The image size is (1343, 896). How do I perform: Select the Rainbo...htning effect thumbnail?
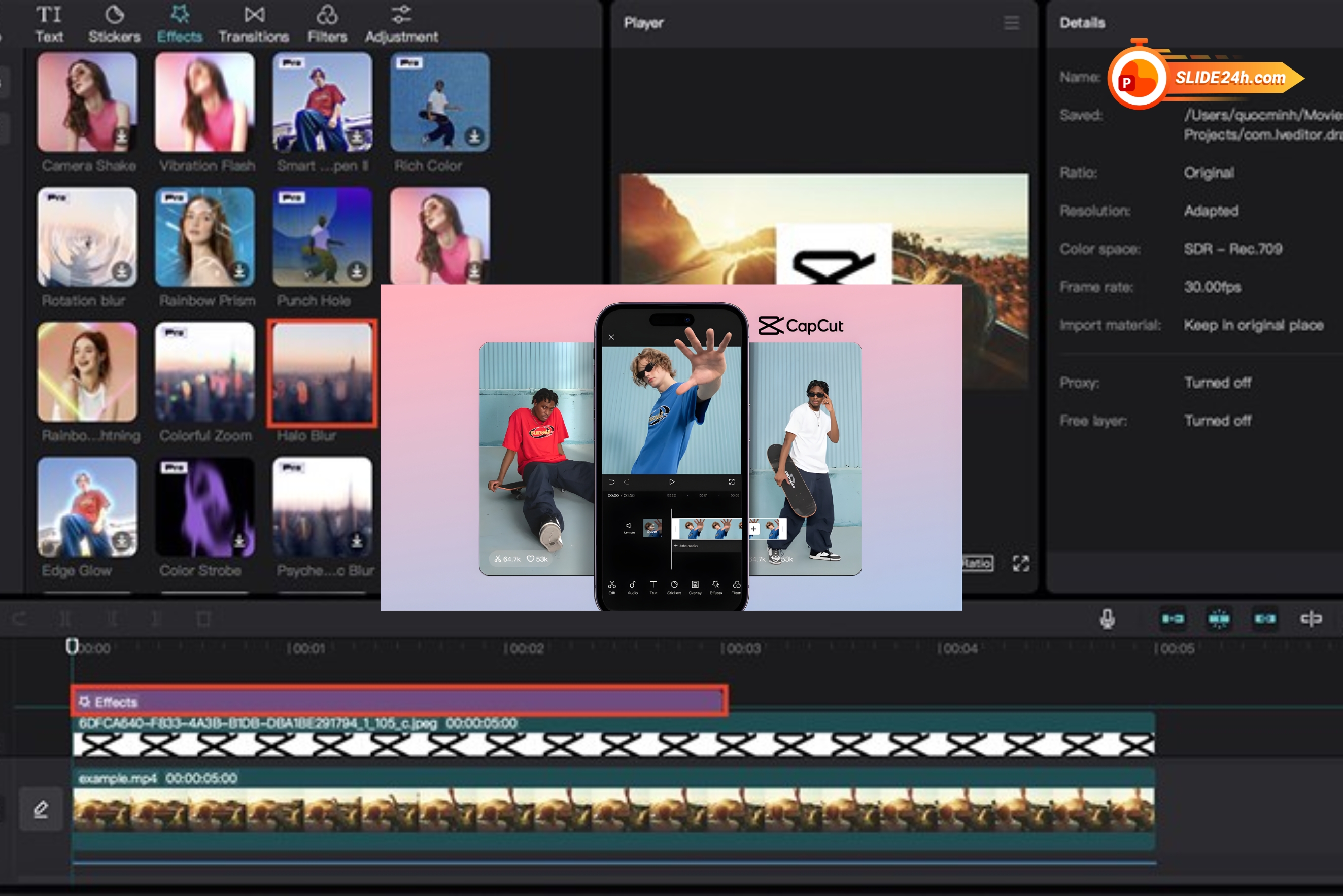87,372
